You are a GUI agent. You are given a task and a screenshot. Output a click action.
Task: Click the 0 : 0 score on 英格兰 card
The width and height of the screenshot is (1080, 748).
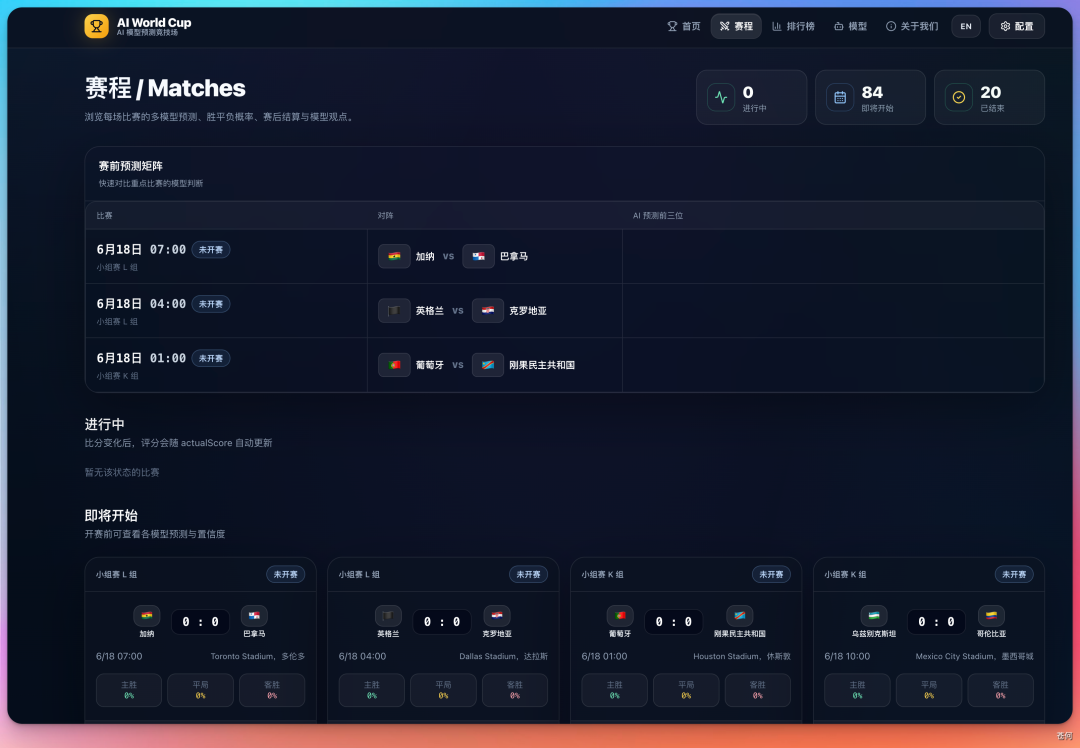tap(442, 622)
